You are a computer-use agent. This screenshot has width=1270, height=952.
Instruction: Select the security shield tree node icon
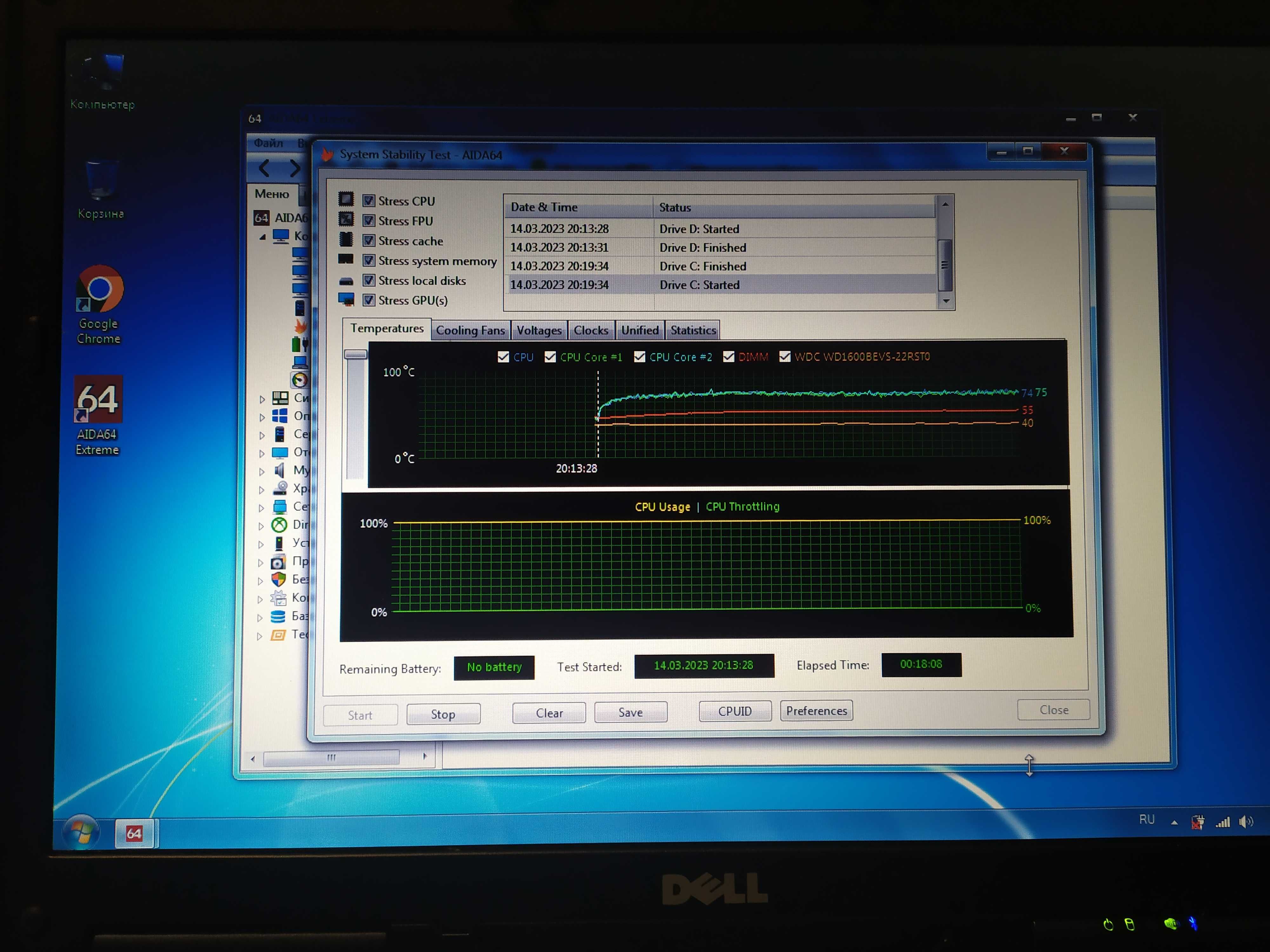pyautogui.click(x=278, y=579)
